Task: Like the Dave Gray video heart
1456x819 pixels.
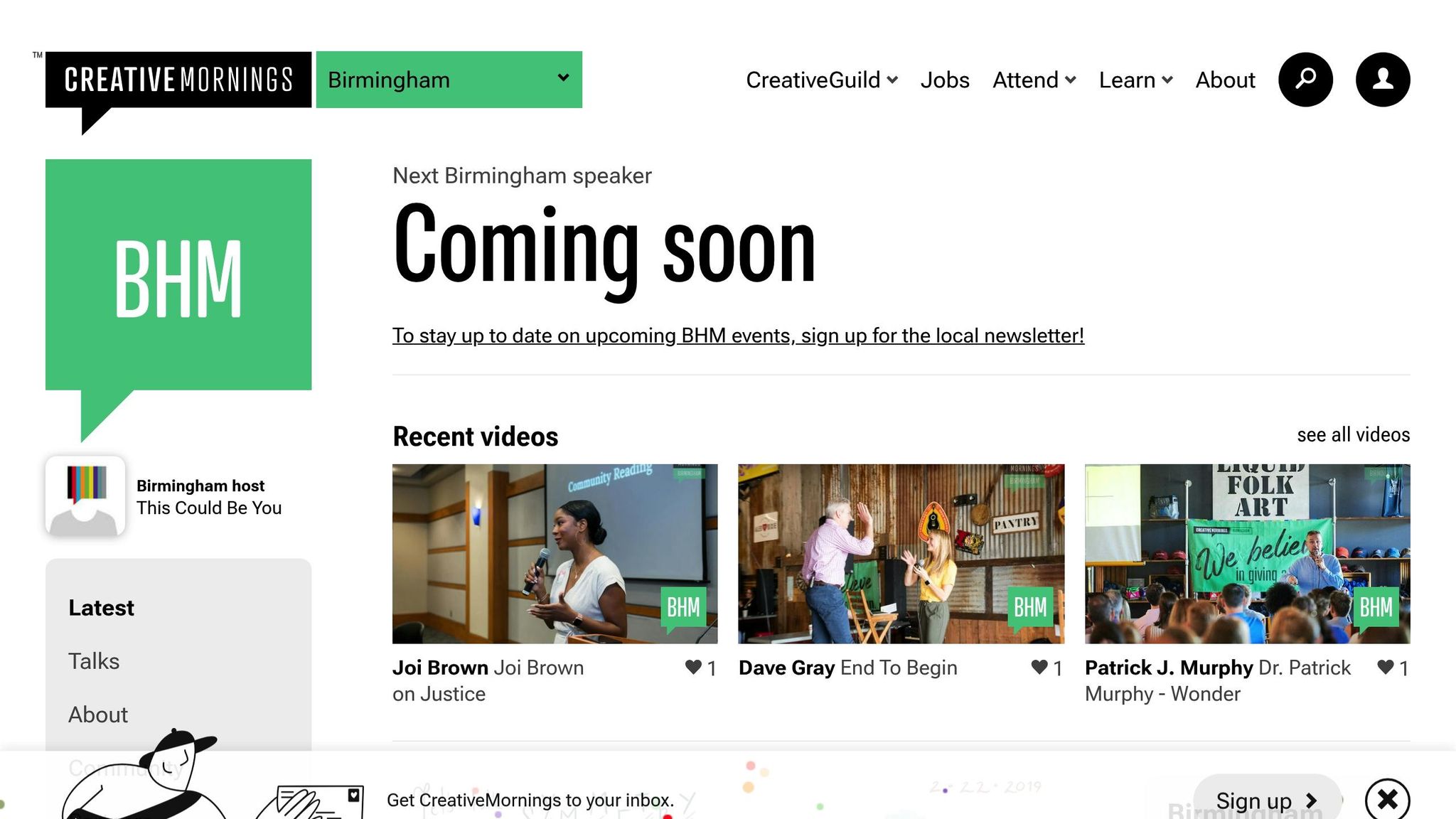Action: coord(1039,668)
